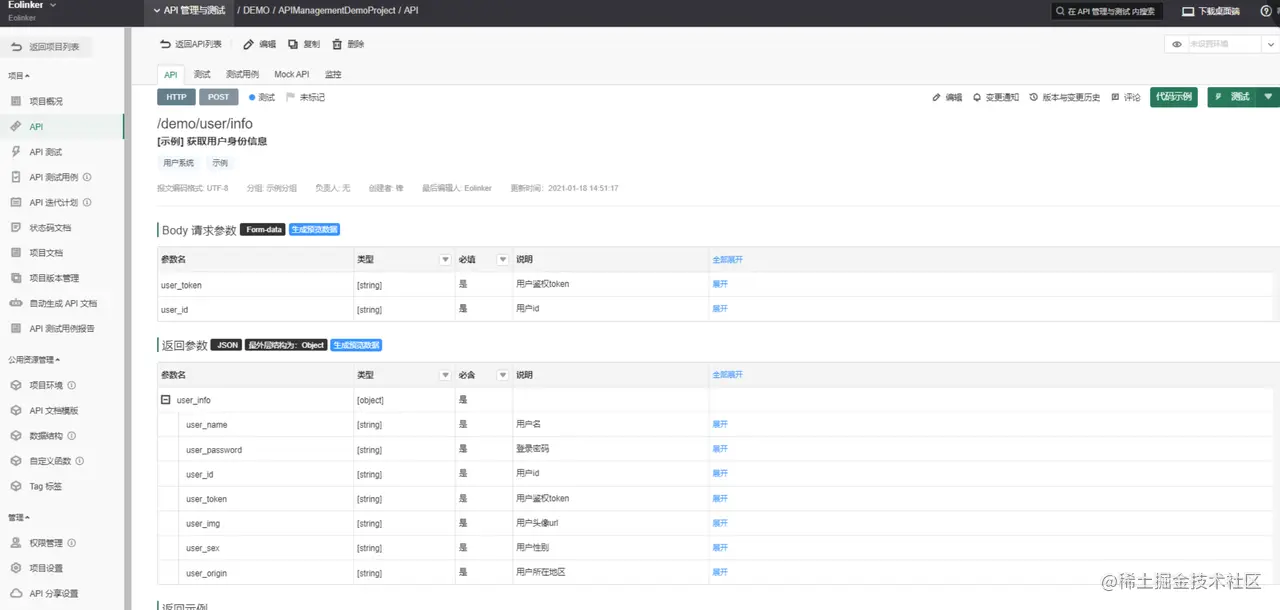The image size is (1280, 610).
Task: Click 全部展开 in request parameters table
Action: point(727,260)
